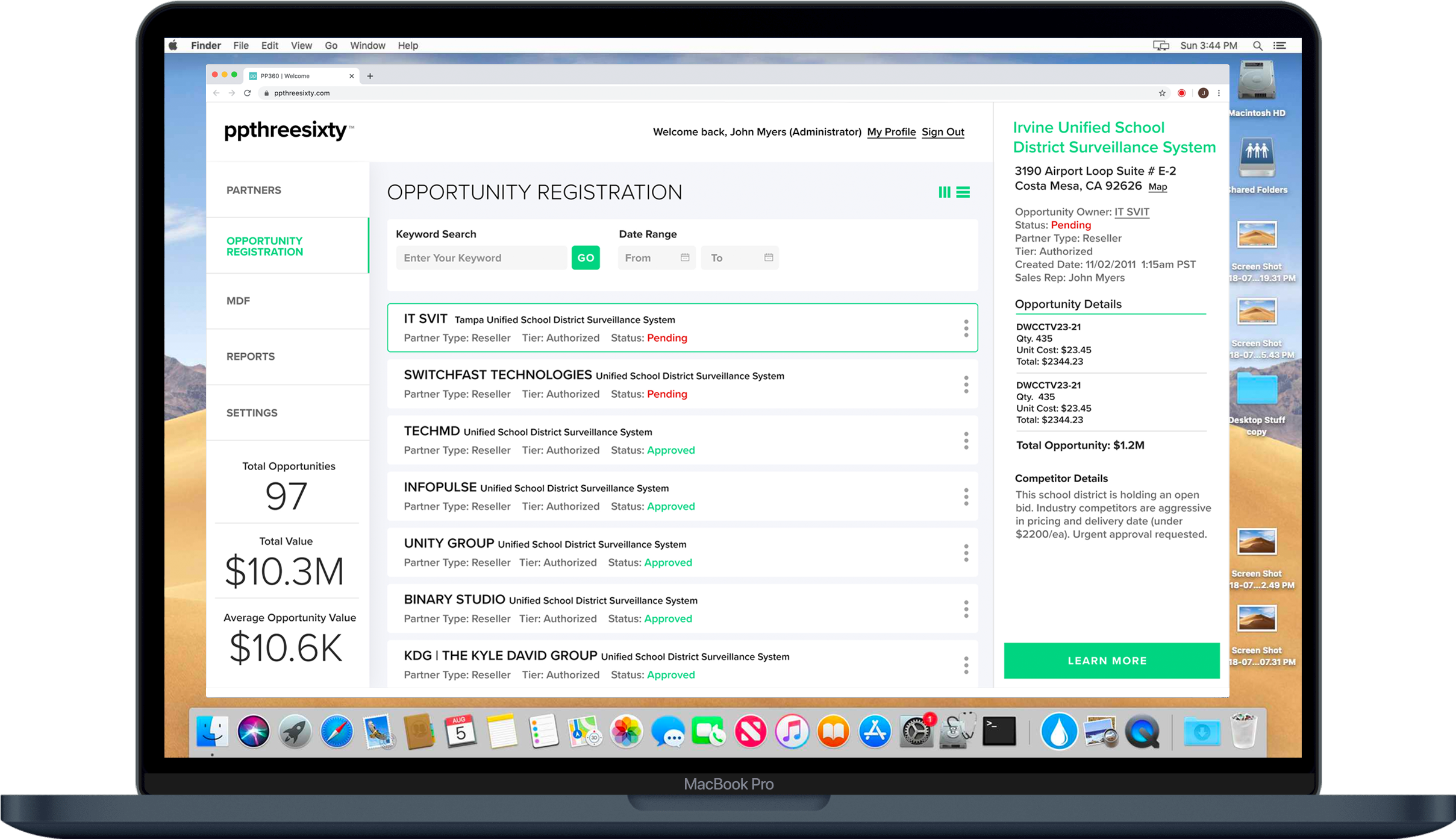Select the INFOPULSE opportunity title
Viewport: 1456px width, 839px height.
click(x=440, y=487)
